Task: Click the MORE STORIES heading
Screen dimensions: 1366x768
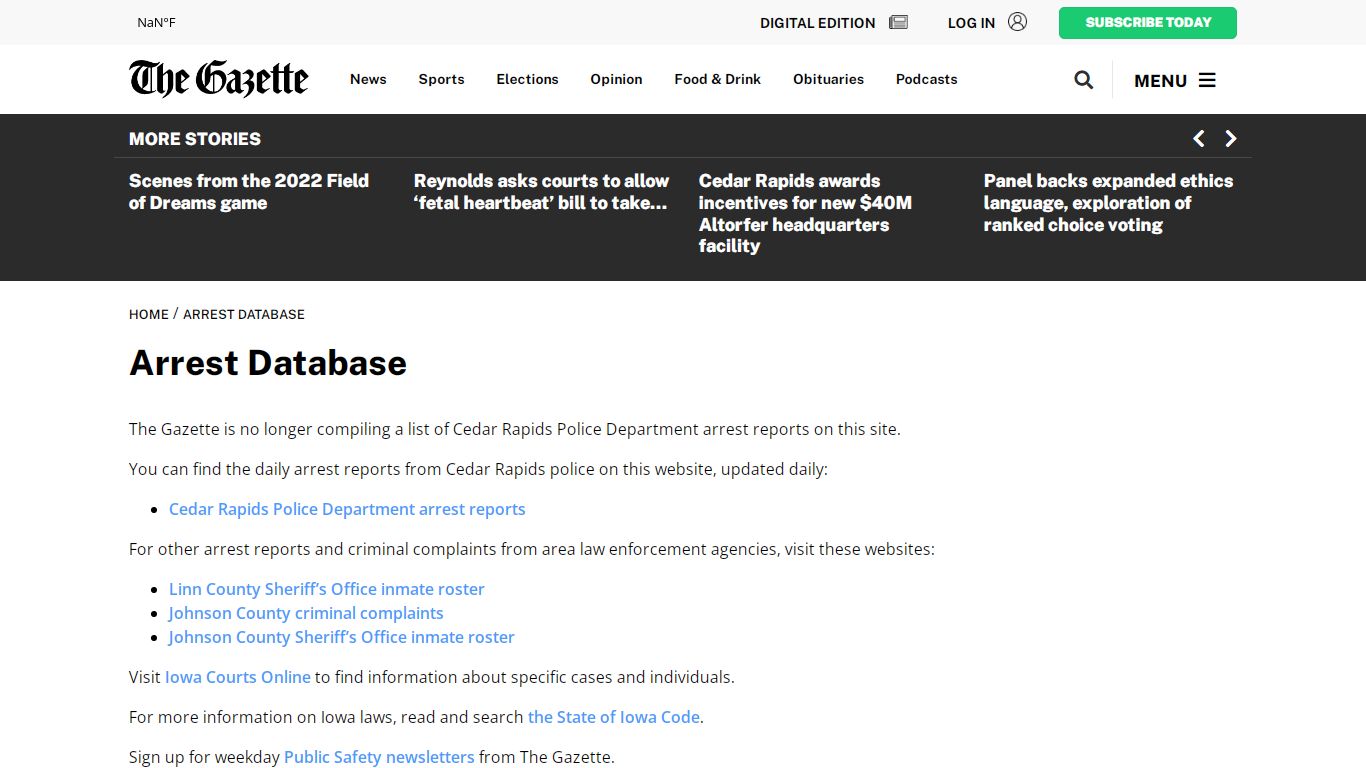Action: point(195,139)
